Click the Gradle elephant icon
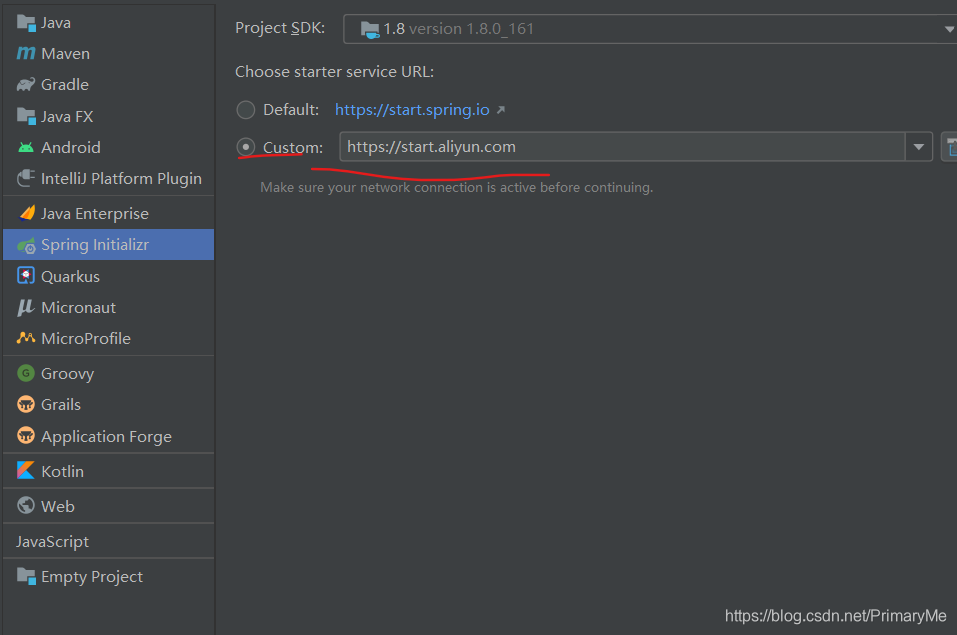Viewport: 957px width, 635px height. point(26,84)
